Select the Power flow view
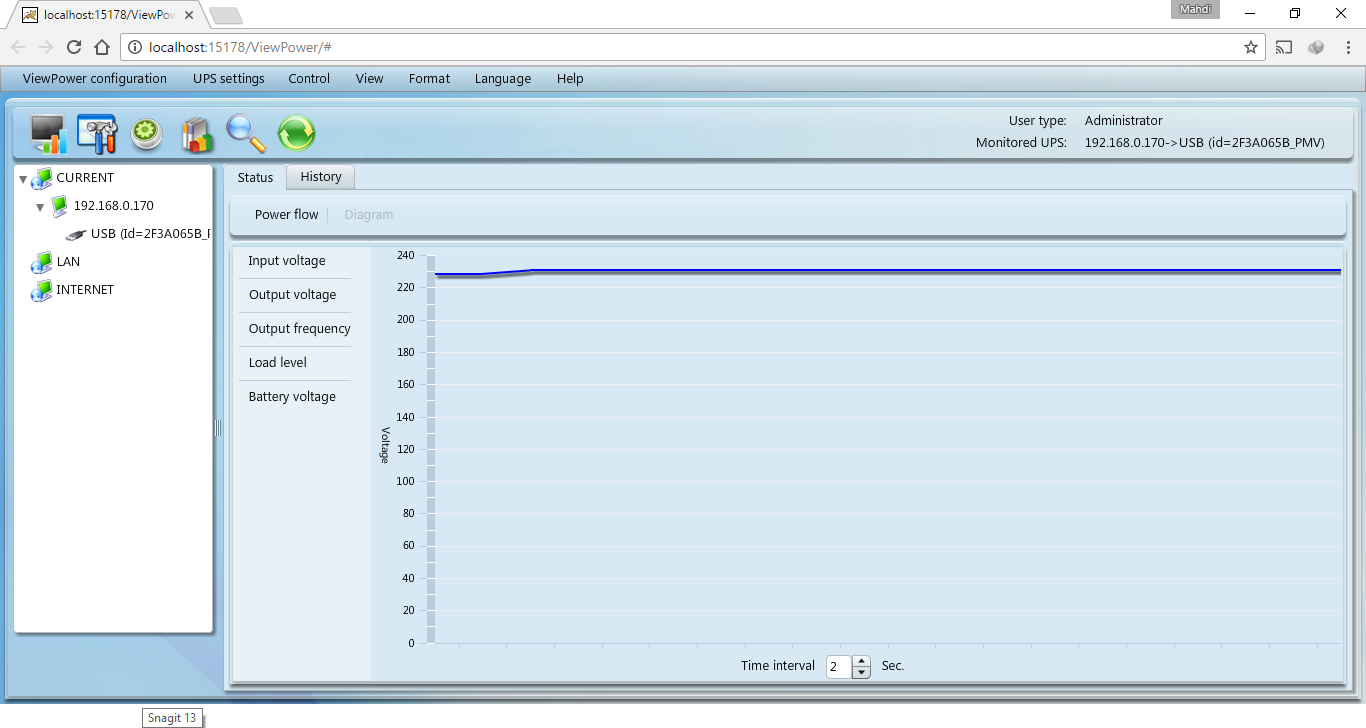 point(286,215)
